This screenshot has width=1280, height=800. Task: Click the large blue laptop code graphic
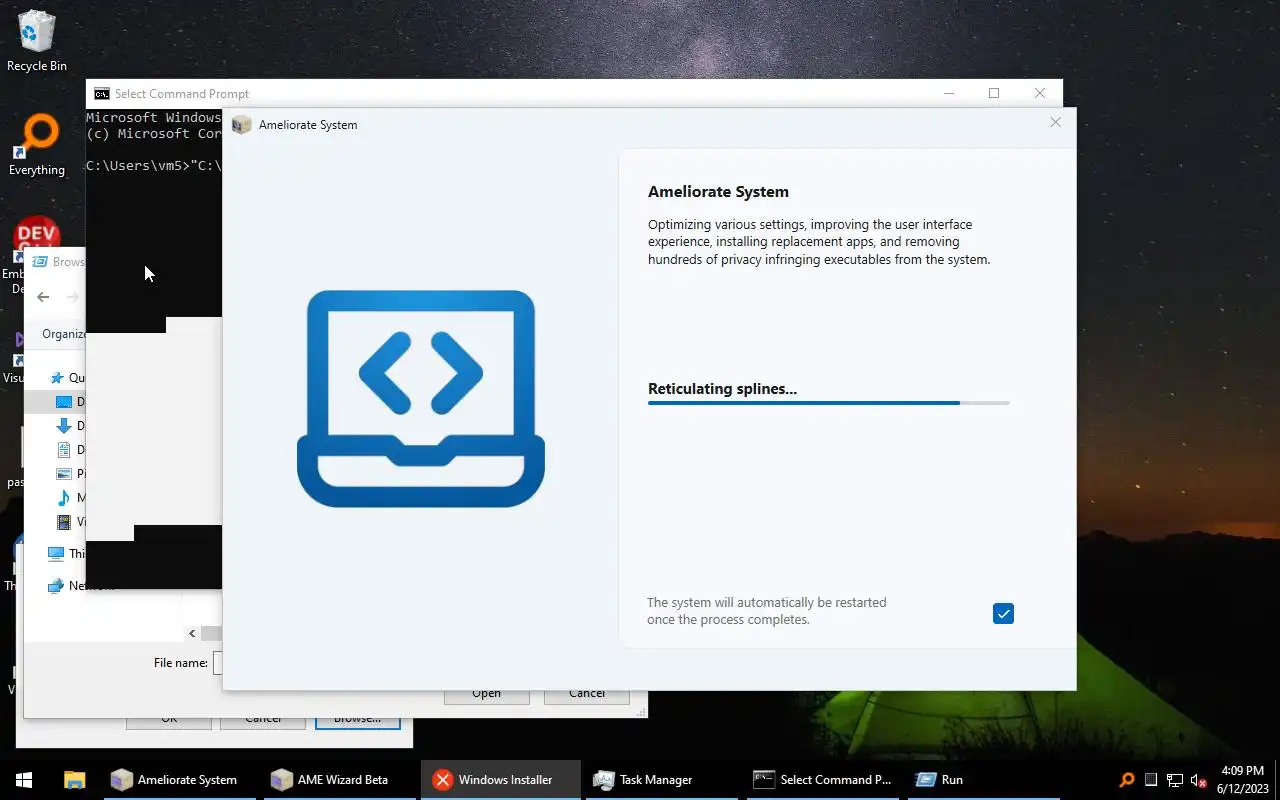click(x=421, y=398)
